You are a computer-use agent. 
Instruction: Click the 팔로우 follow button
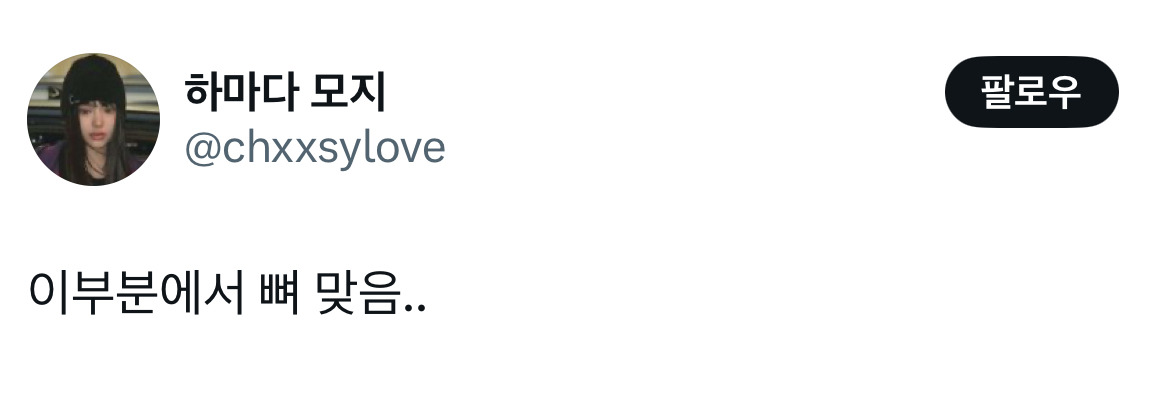[1031, 92]
